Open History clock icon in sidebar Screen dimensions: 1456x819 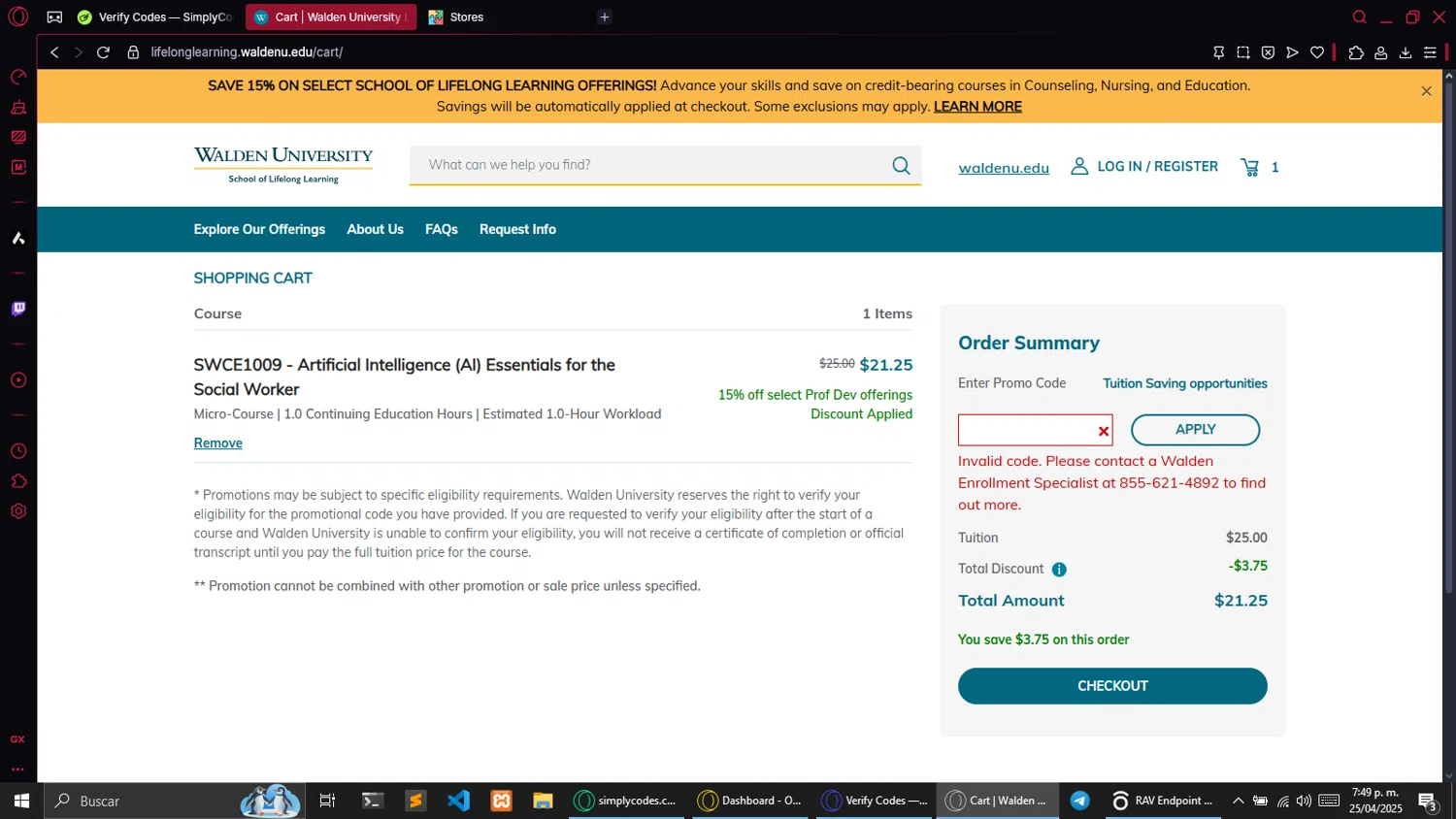(17, 451)
